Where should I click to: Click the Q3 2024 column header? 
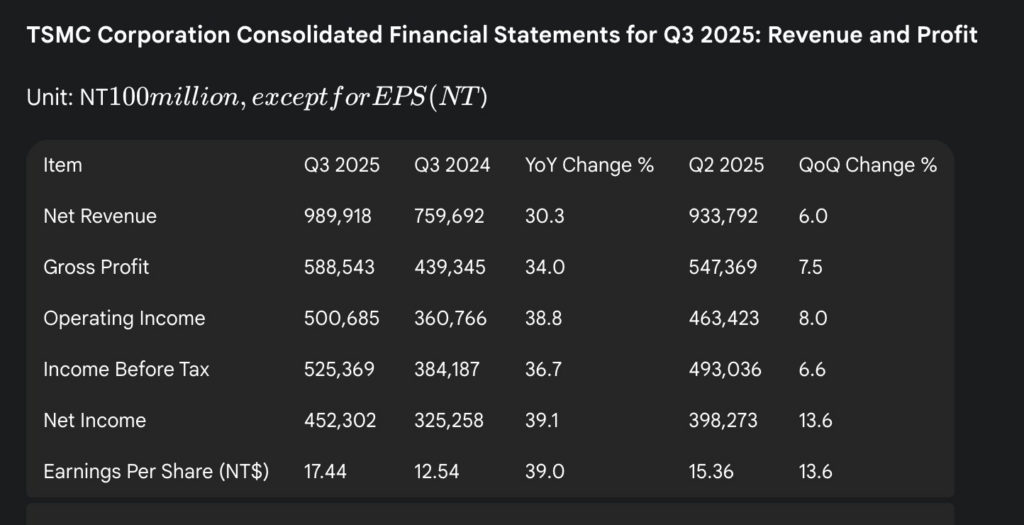[x=452, y=165]
